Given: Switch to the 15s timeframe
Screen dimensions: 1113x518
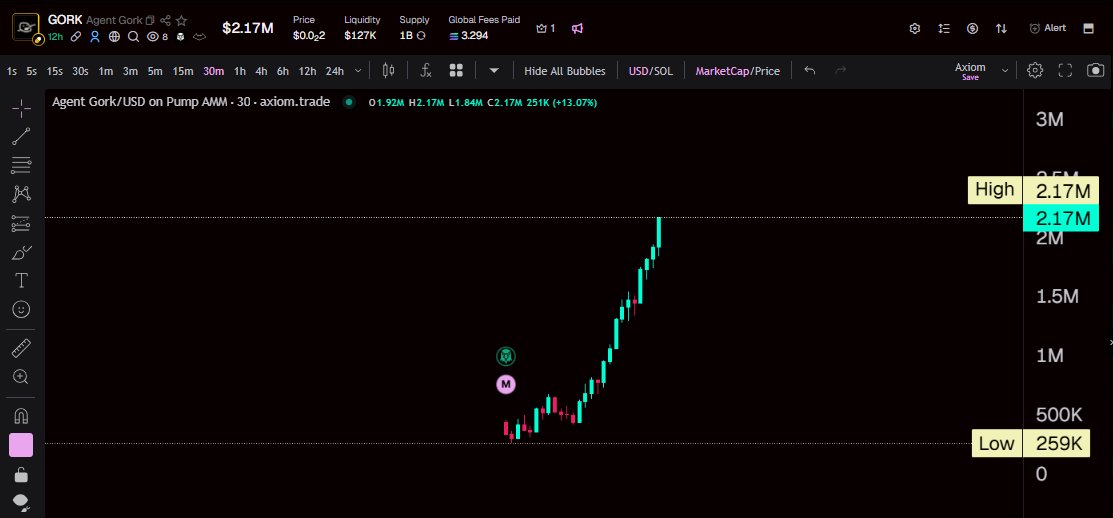Looking at the screenshot, I should (x=54, y=71).
